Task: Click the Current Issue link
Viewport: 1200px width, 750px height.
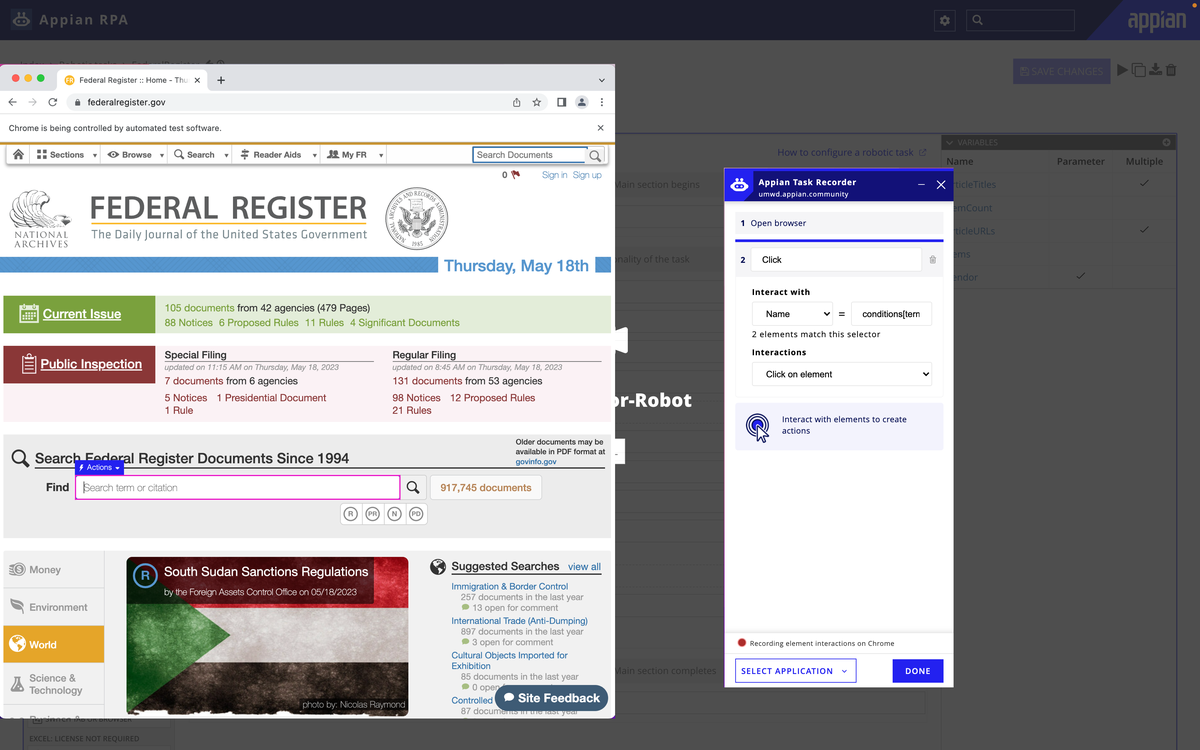Action: point(82,314)
